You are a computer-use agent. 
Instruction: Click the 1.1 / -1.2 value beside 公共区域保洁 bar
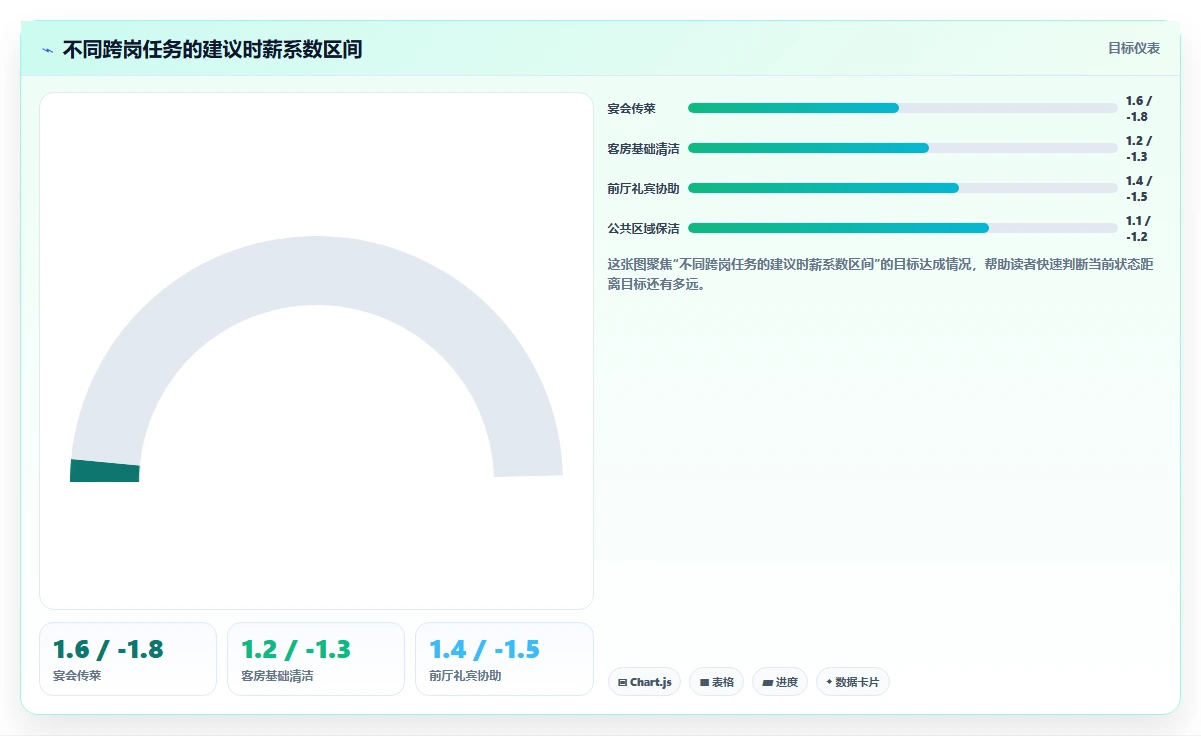point(1139,228)
